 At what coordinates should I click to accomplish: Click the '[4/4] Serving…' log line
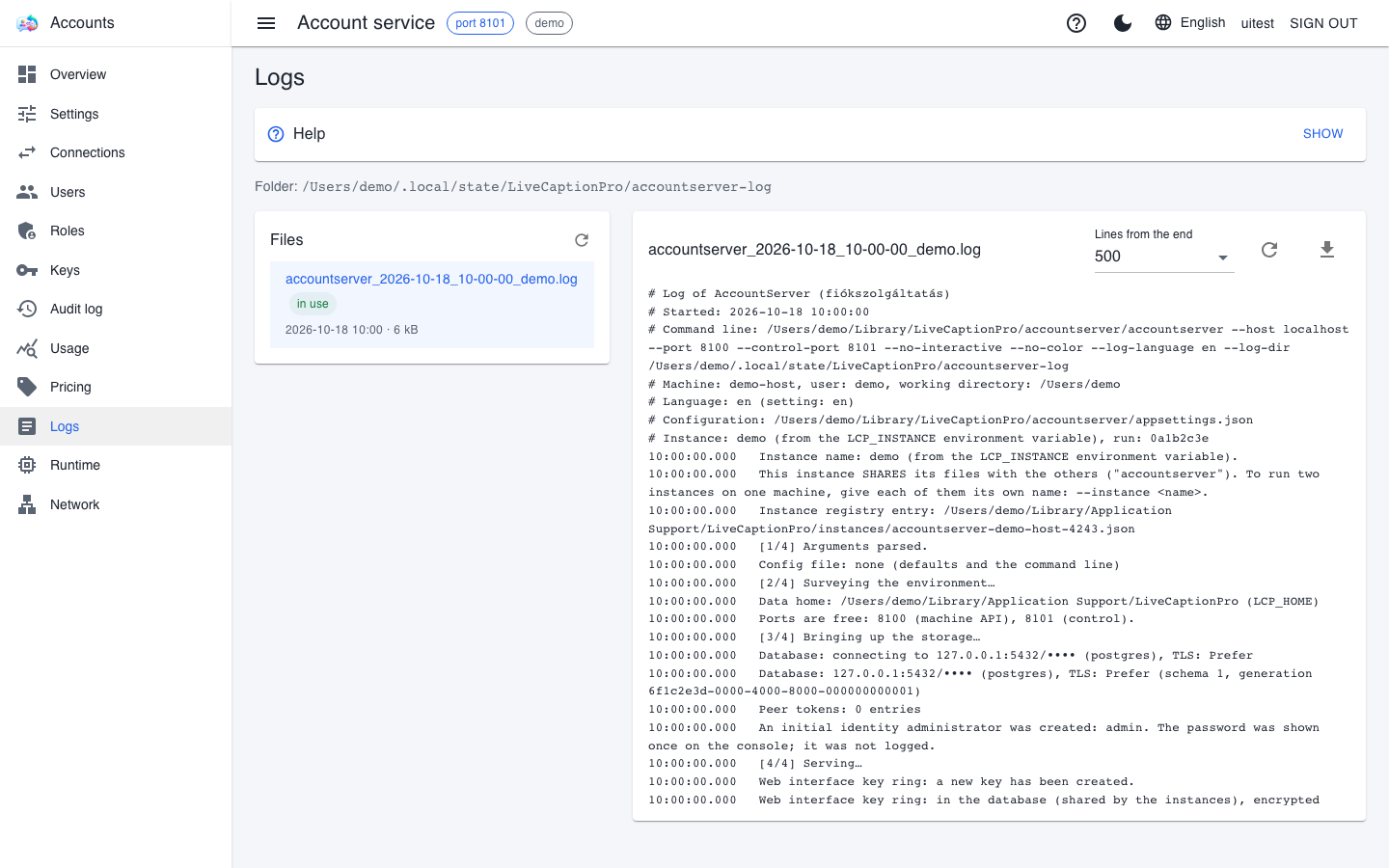coord(755,763)
